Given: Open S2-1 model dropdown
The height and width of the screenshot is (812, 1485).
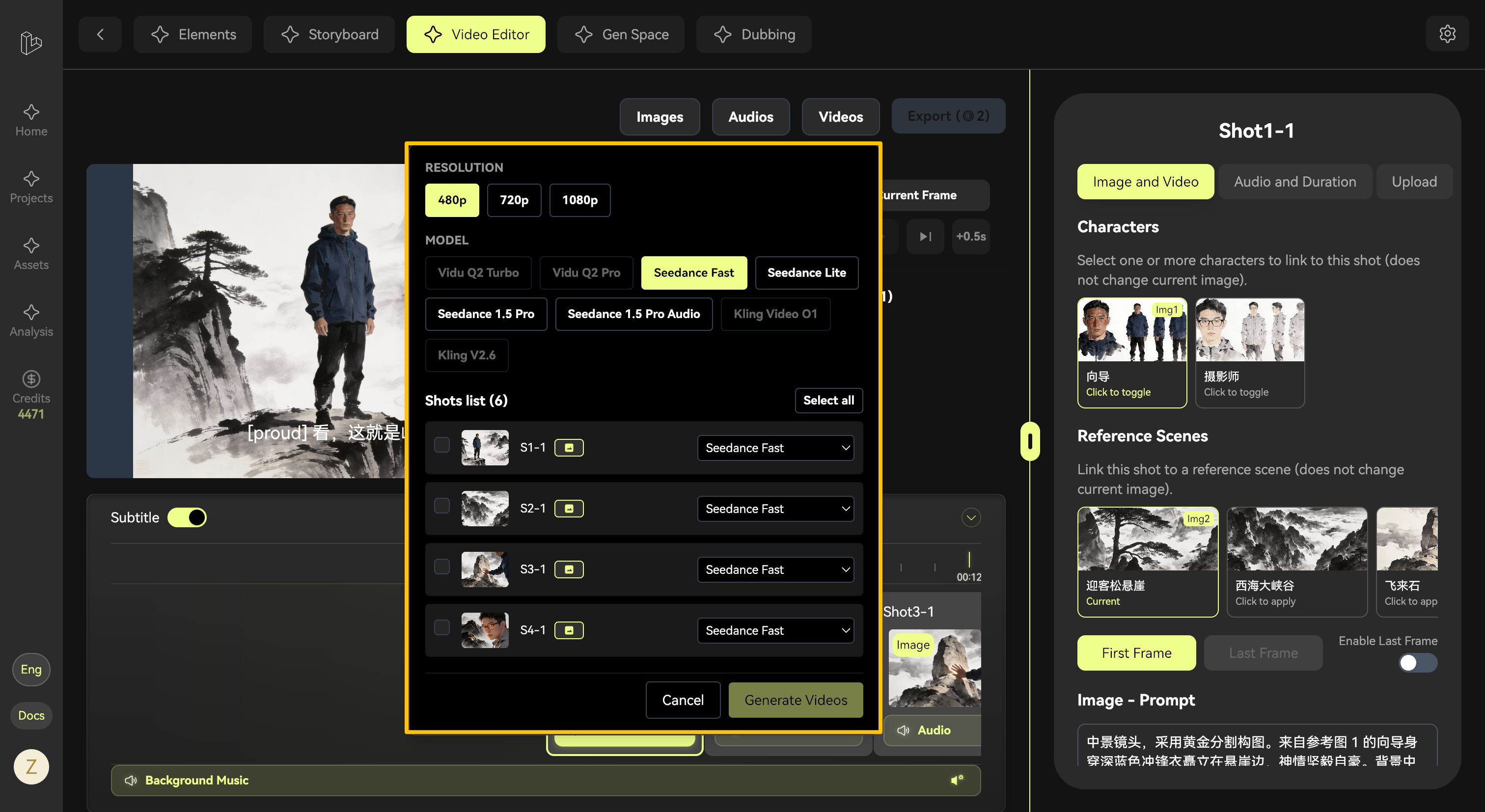Looking at the screenshot, I should click(775, 508).
